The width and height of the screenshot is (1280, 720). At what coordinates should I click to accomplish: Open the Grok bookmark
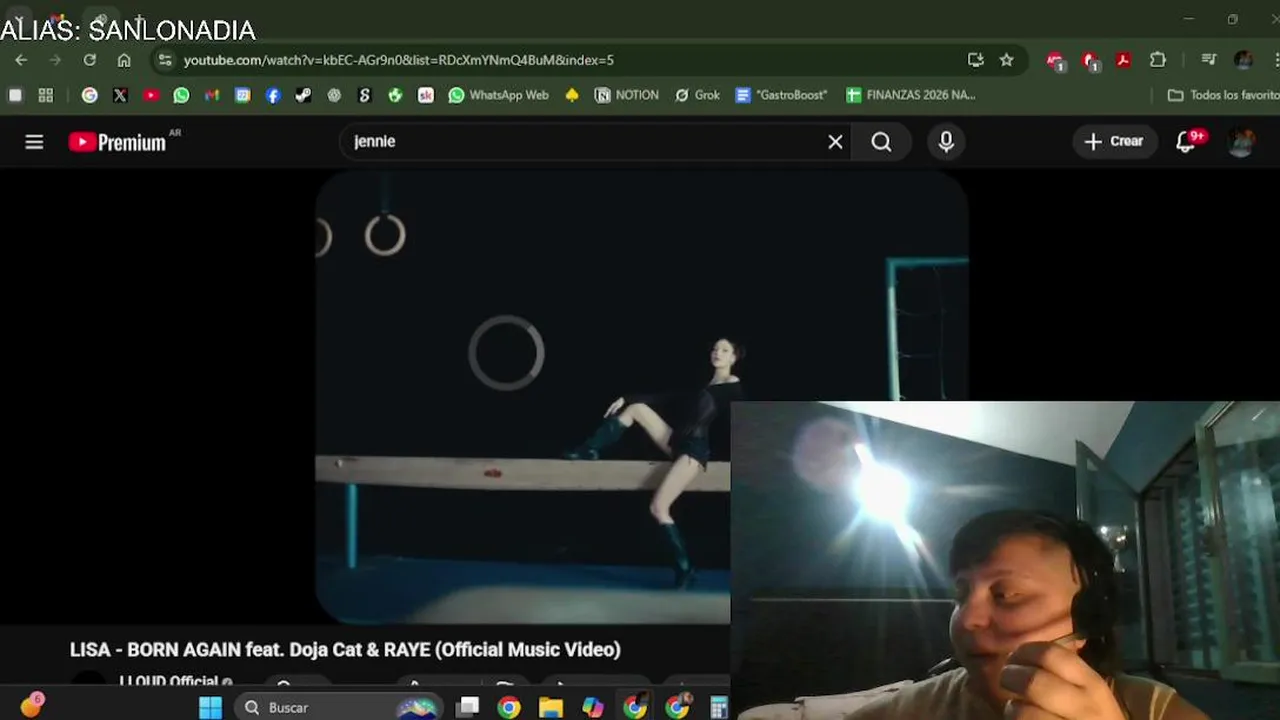coord(697,95)
